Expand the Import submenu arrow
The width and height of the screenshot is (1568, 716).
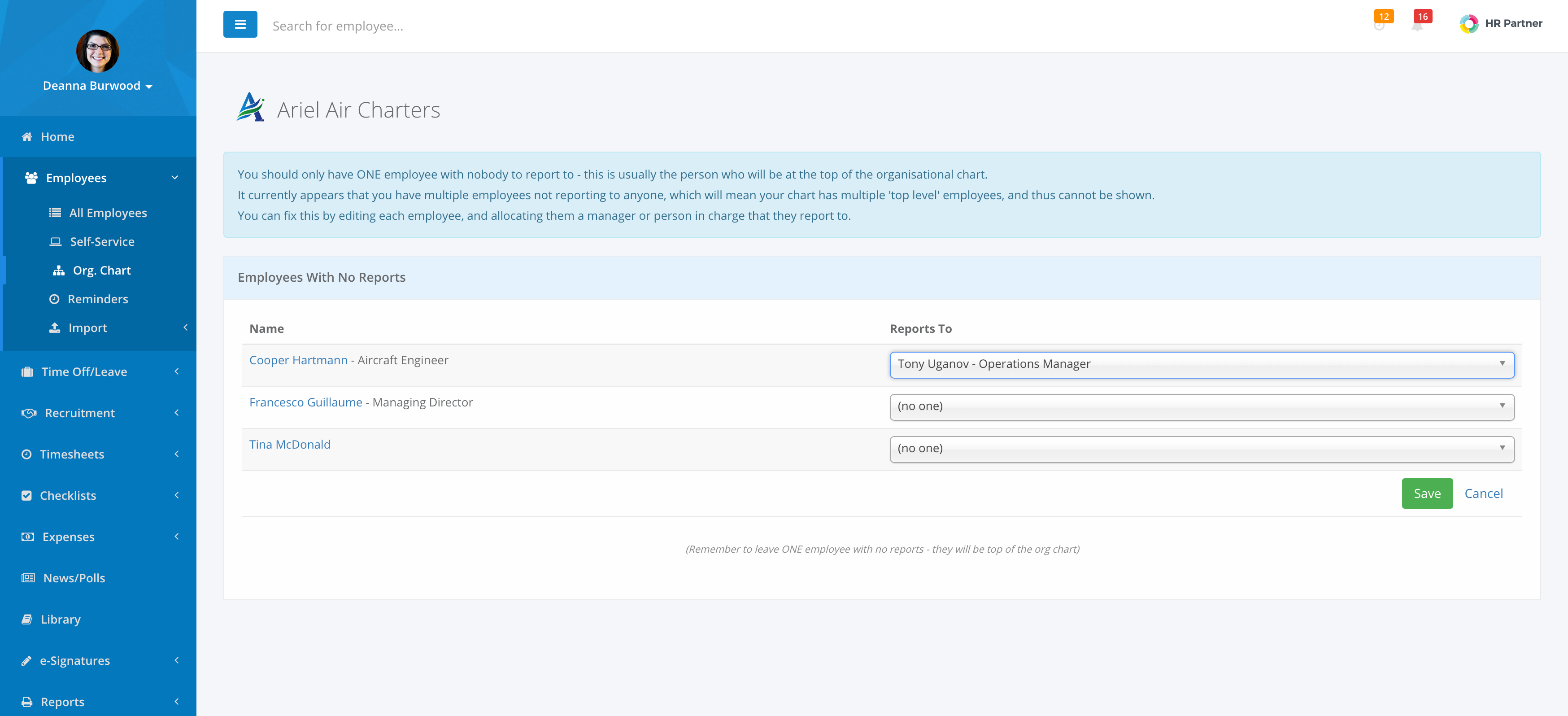[185, 327]
